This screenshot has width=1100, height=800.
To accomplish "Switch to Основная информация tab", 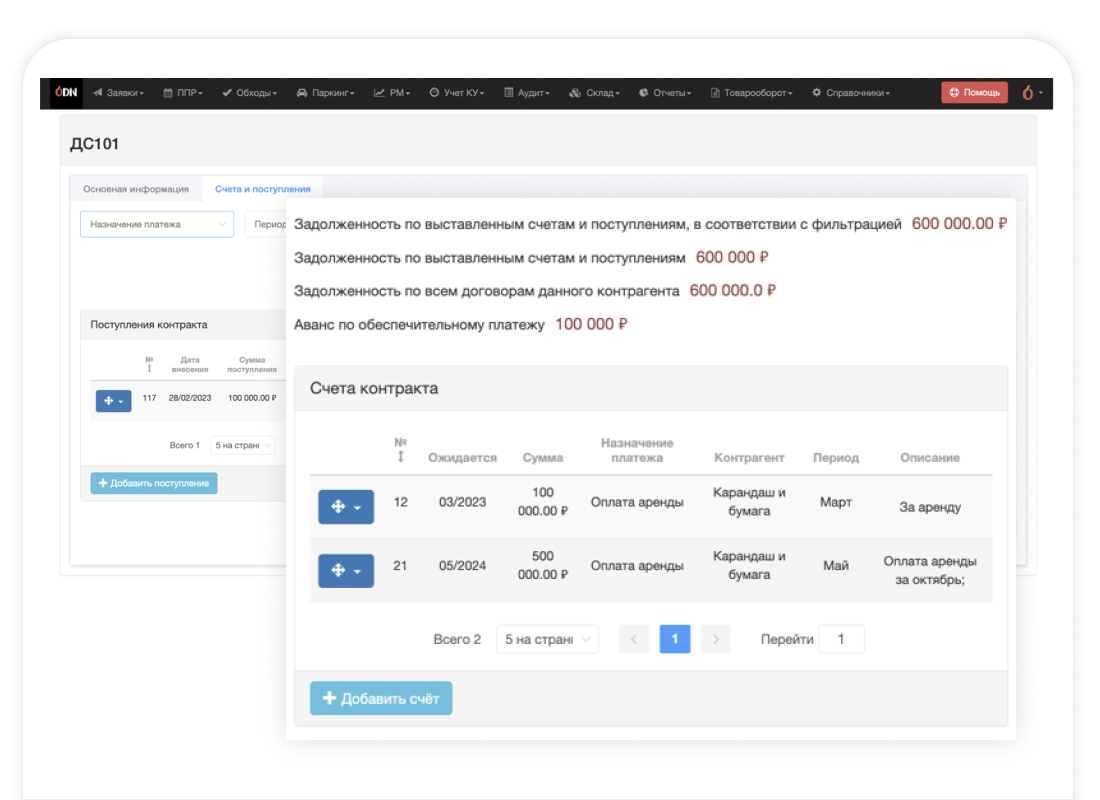I will tap(136, 189).
